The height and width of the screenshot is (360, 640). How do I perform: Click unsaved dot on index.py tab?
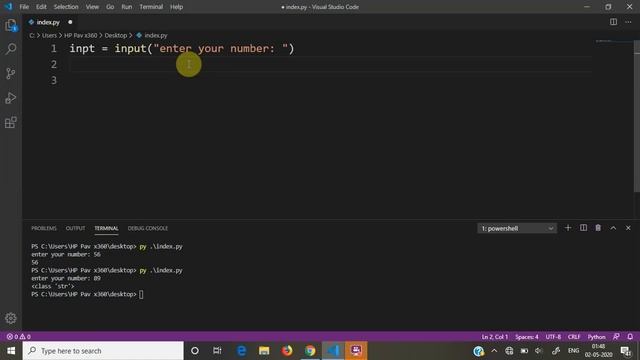[x=70, y=22]
